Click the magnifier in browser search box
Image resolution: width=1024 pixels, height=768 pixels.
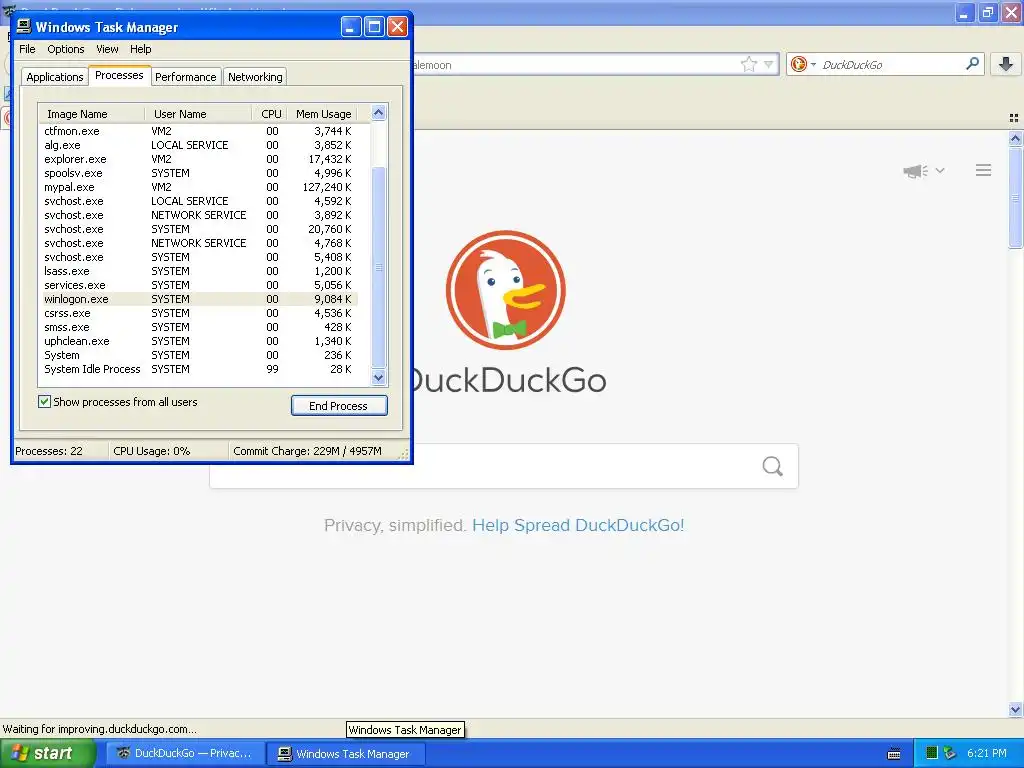972,63
